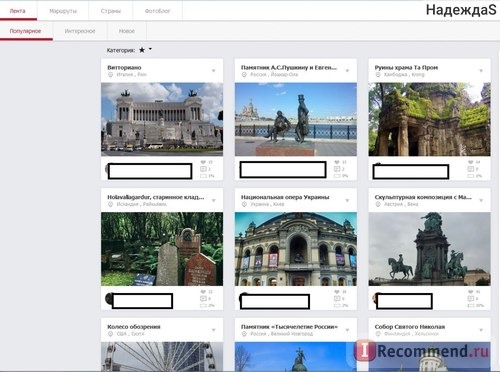Open comments icon on Национальная опера Украины

(337, 299)
